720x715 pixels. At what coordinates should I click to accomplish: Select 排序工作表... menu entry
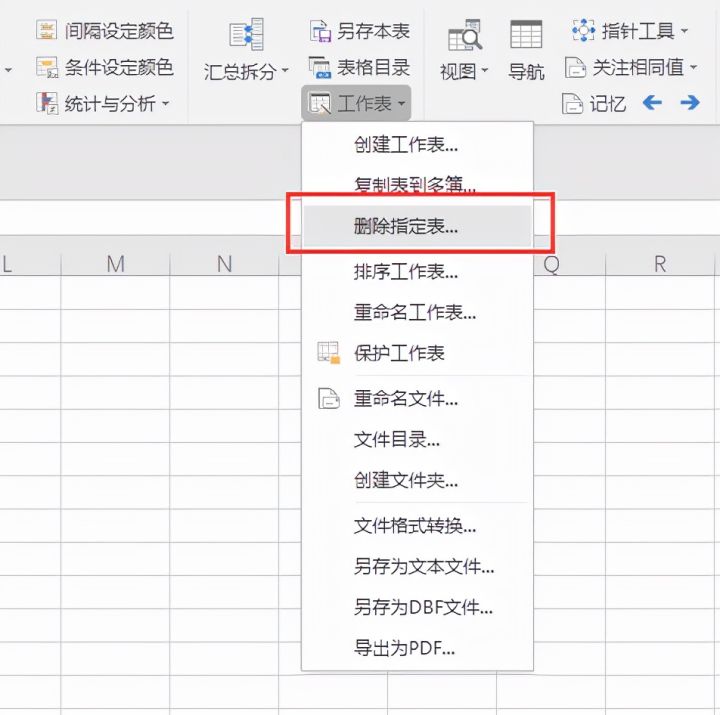point(417,271)
